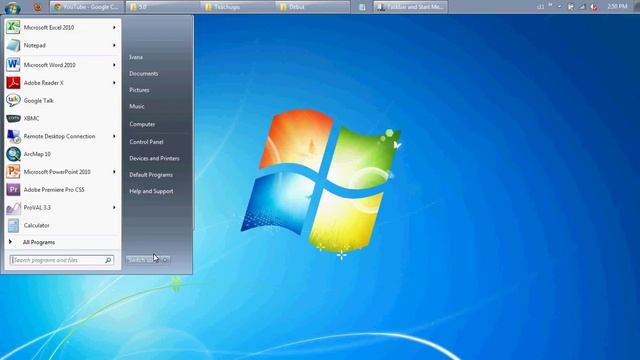Switch to the Debut taskbar button
Viewport: 640px width, 360px height.
313,7
